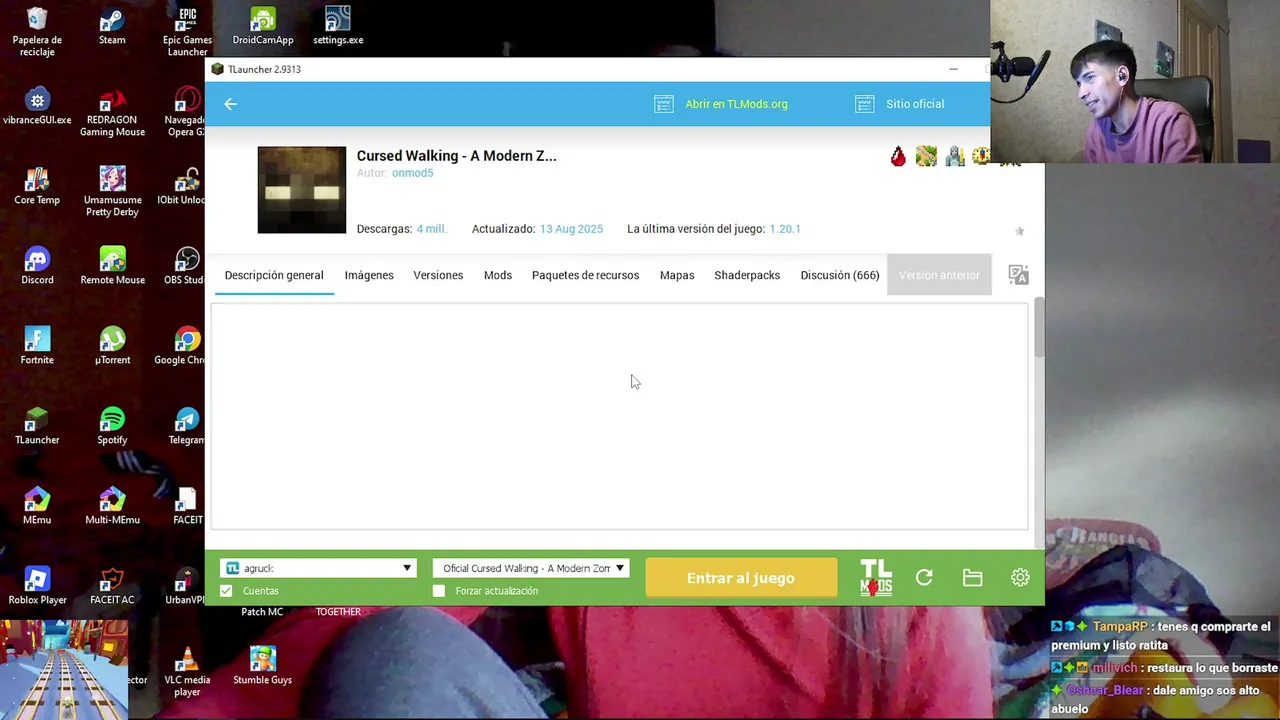Switch to Imágenes tab
Viewport: 1280px width, 720px height.
pos(369,275)
